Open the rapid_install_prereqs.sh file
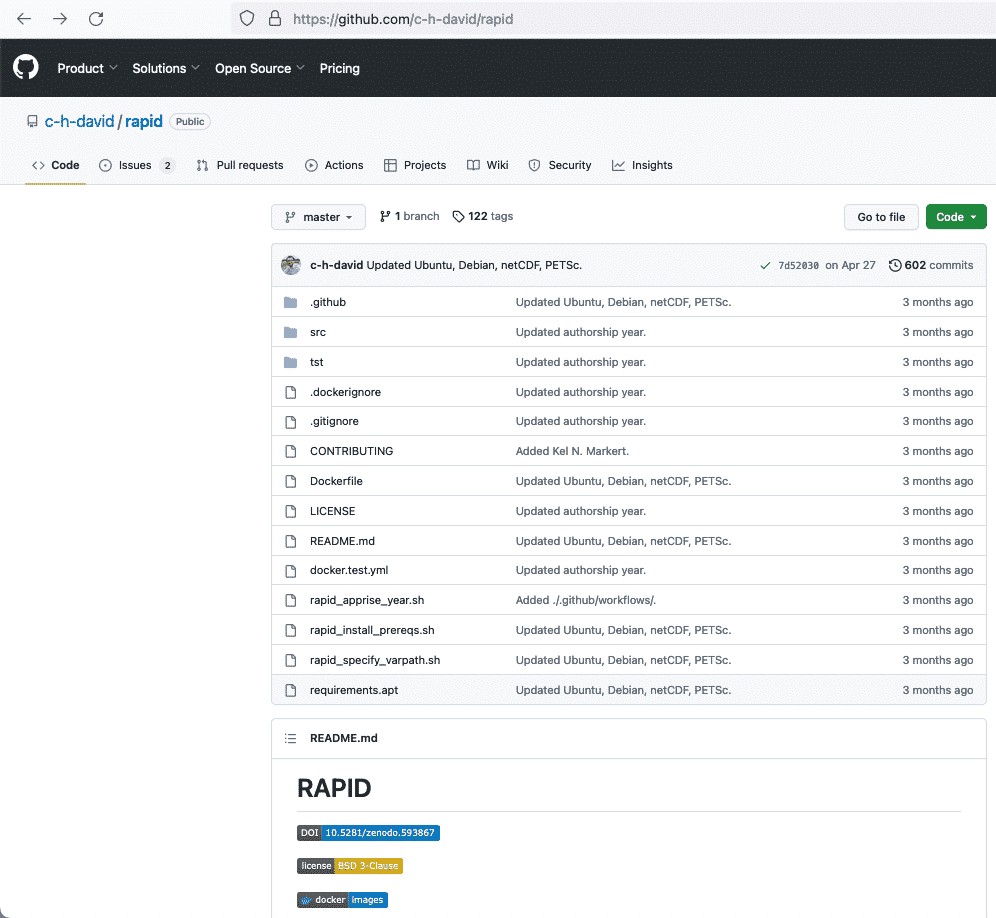The image size is (996, 918). pos(372,630)
